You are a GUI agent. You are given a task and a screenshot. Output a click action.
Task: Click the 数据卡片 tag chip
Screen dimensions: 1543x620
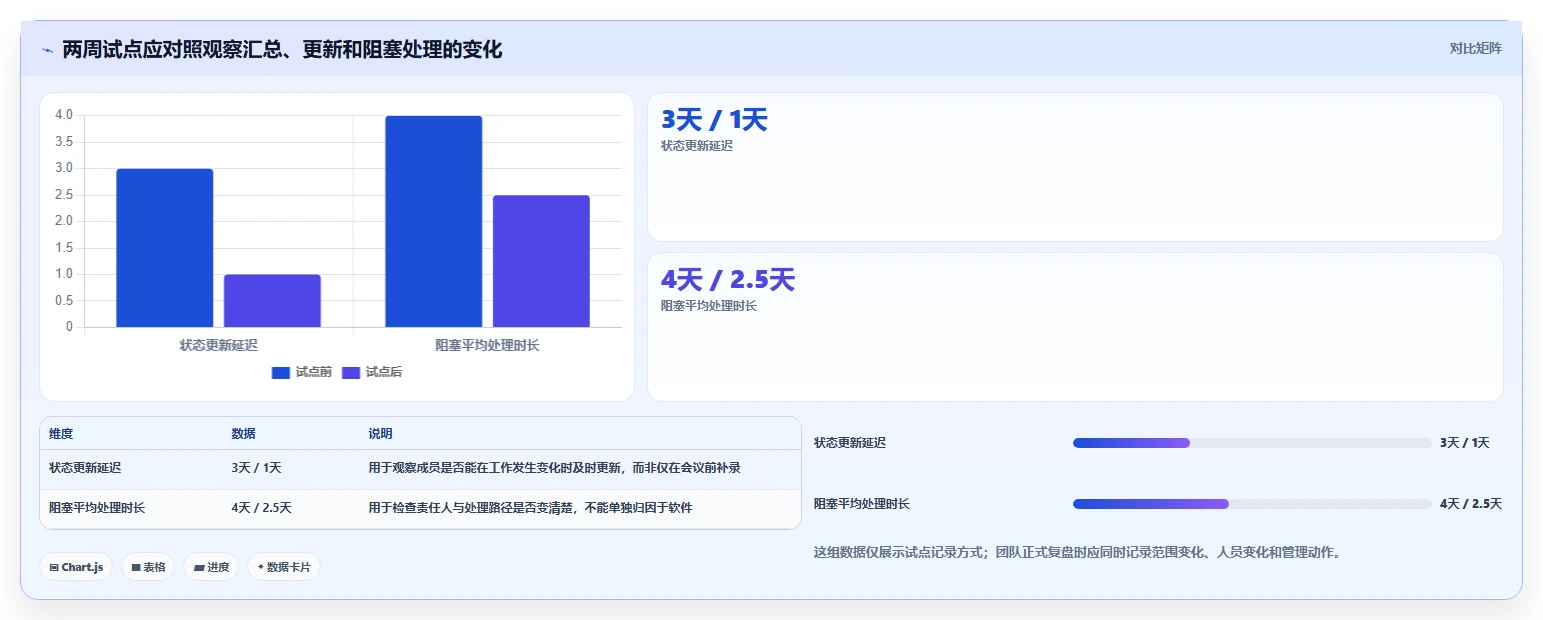(x=284, y=567)
